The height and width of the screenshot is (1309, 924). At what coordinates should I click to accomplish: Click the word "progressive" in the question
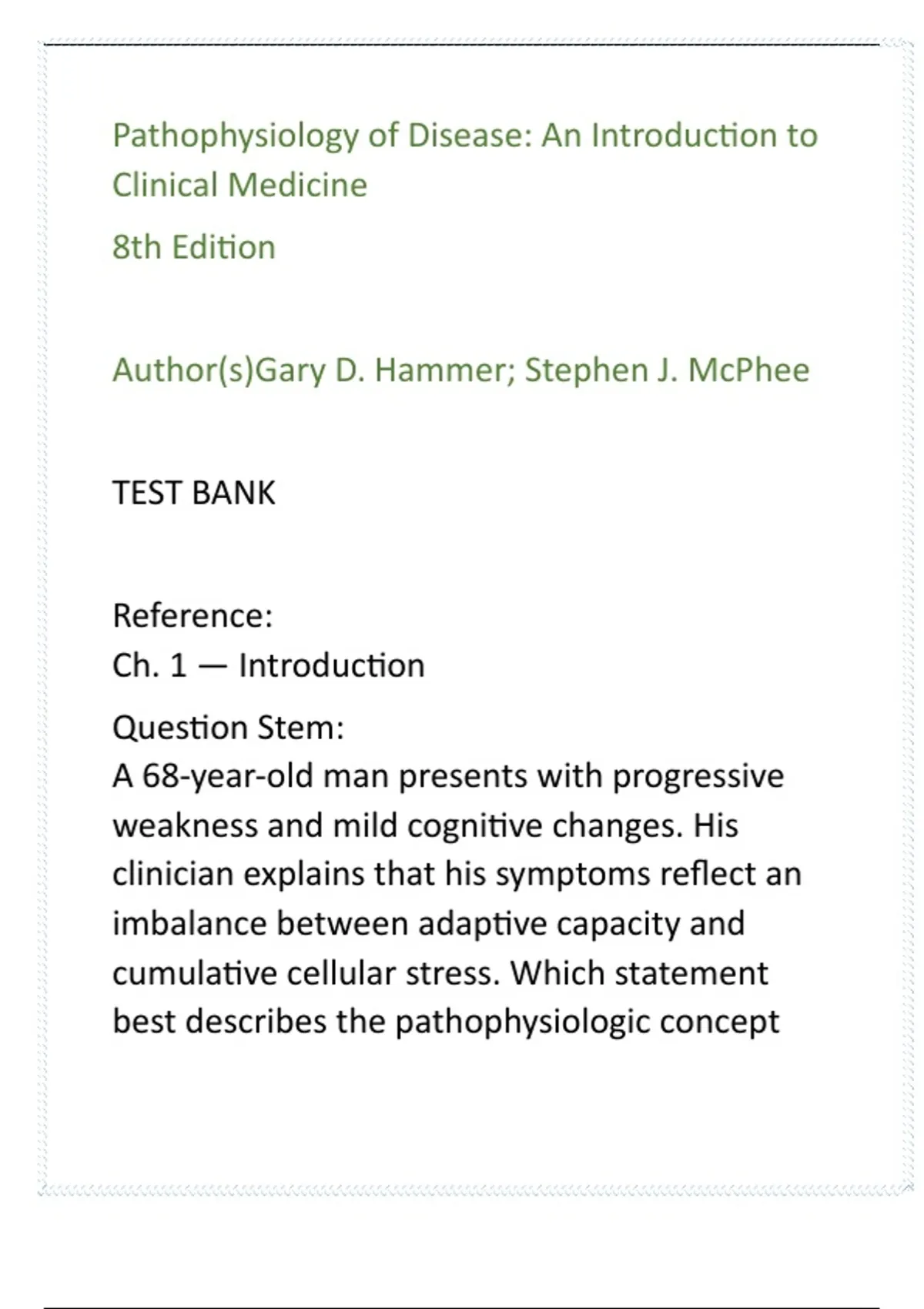point(698,776)
